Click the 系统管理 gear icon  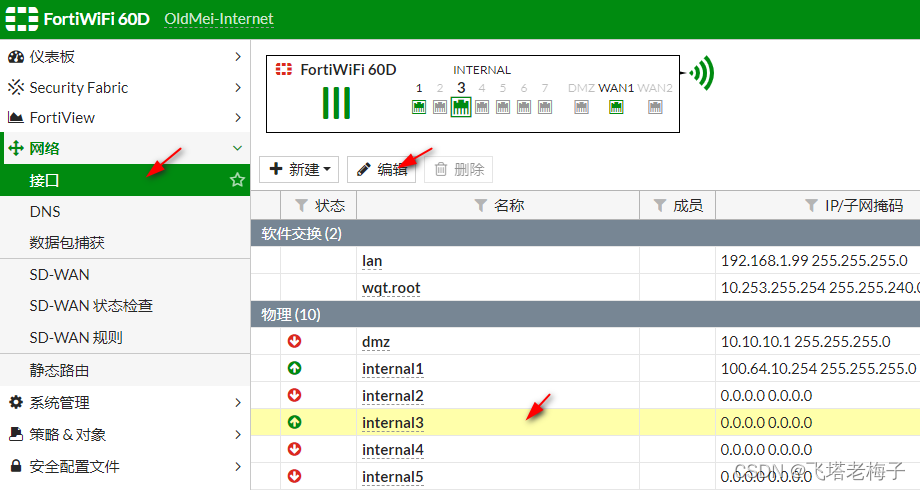[x=16, y=402]
